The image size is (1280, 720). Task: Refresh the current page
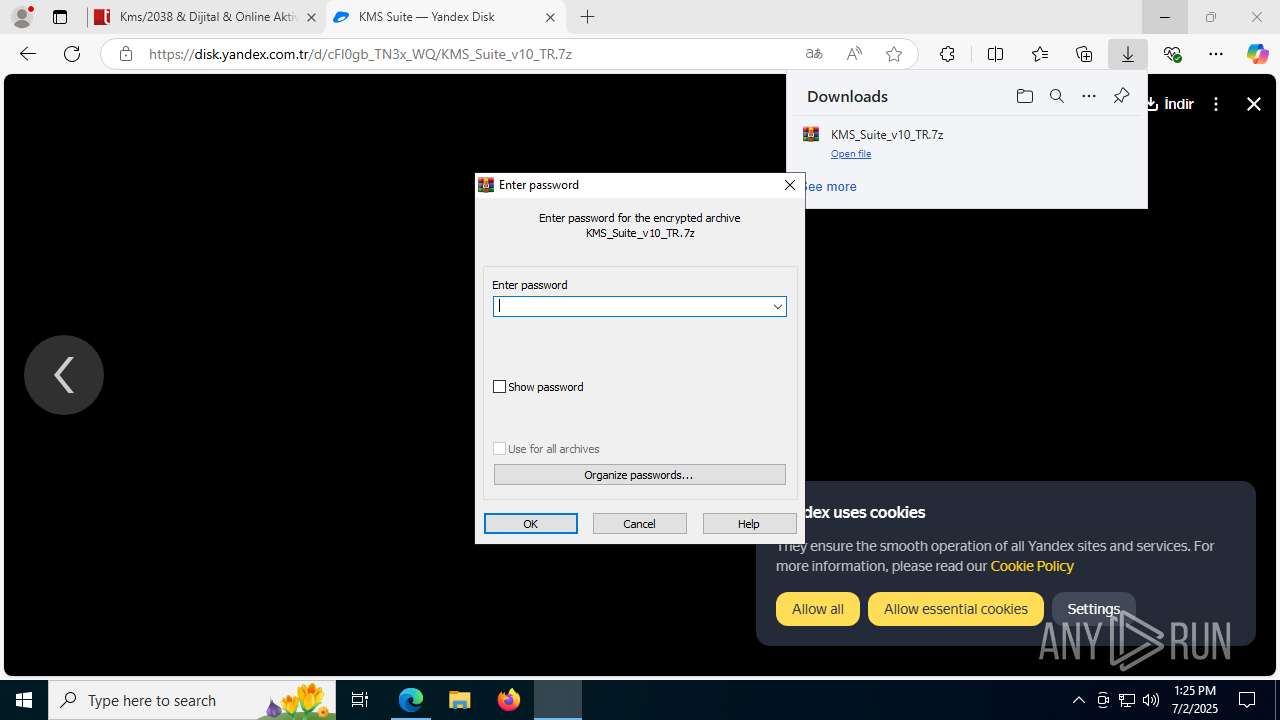(72, 54)
